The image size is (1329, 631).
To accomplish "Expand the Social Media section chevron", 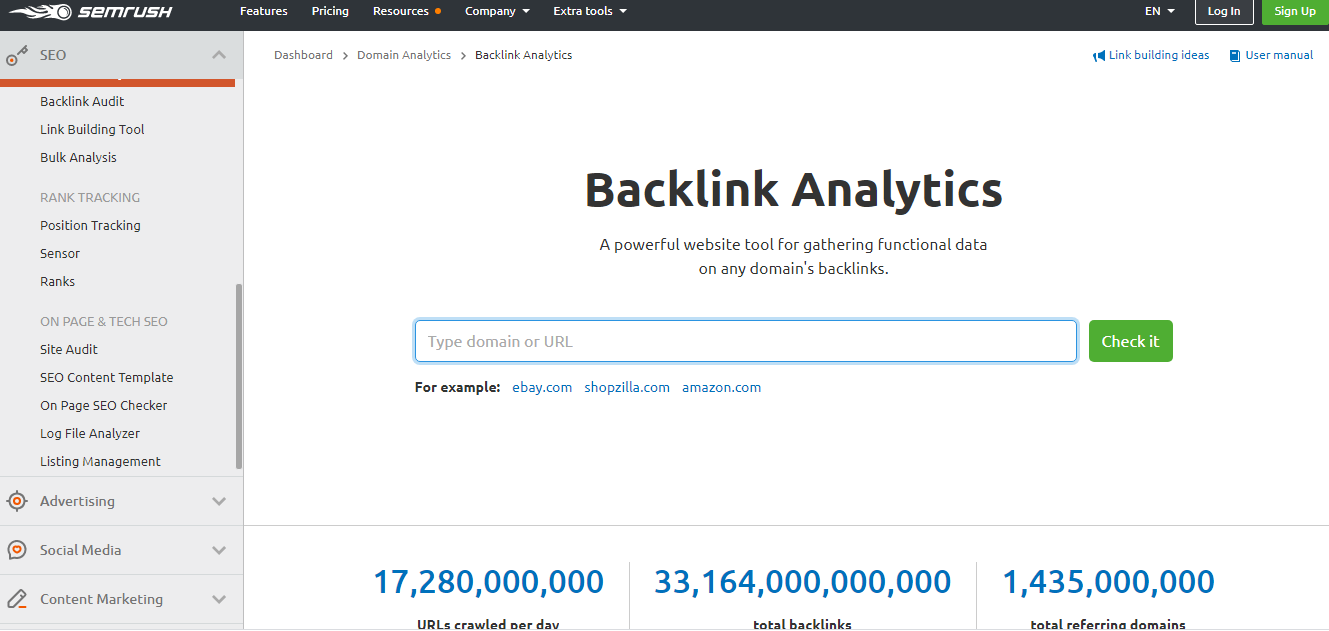I will coord(219,550).
